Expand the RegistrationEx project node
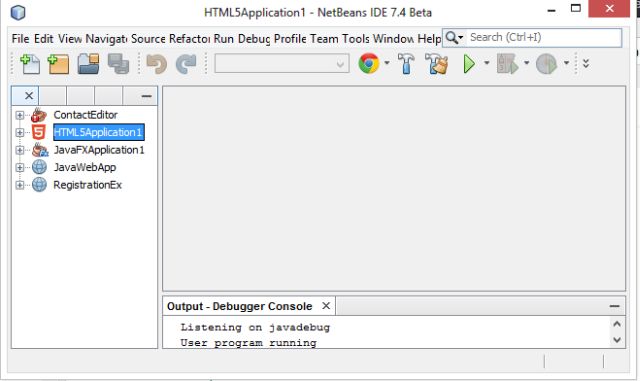This screenshot has width=640, height=381. (20, 185)
